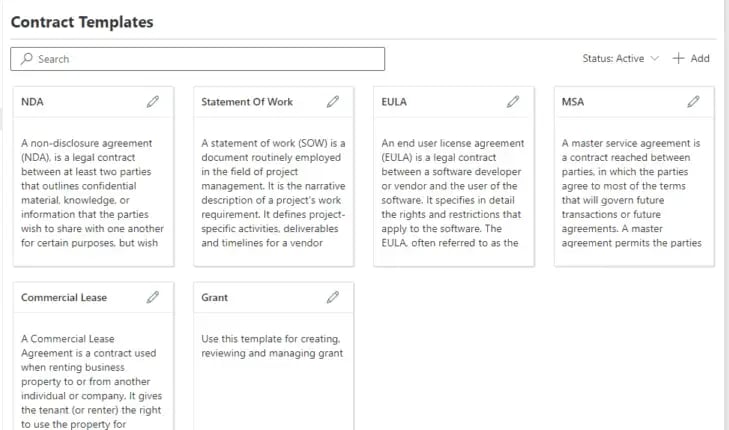Open the Statement Of Work card title
This screenshot has height=430, width=729.
[x=247, y=102]
